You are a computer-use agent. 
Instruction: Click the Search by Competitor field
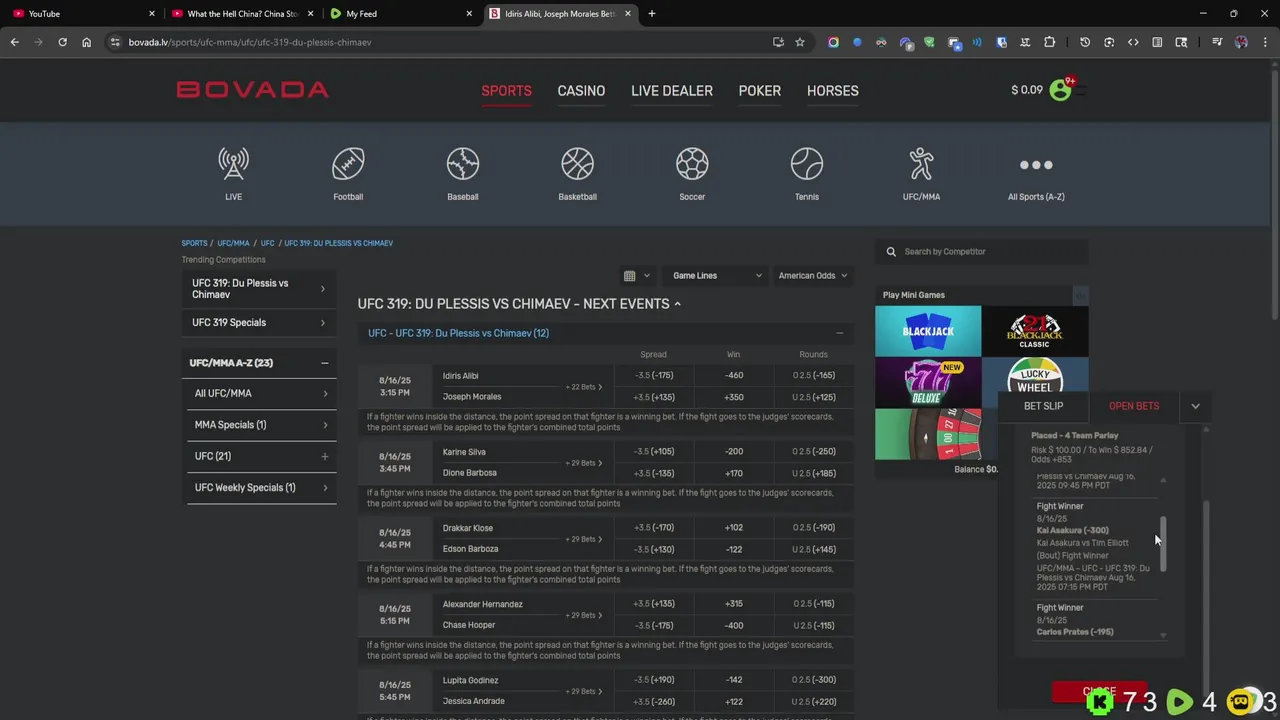(x=980, y=252)
